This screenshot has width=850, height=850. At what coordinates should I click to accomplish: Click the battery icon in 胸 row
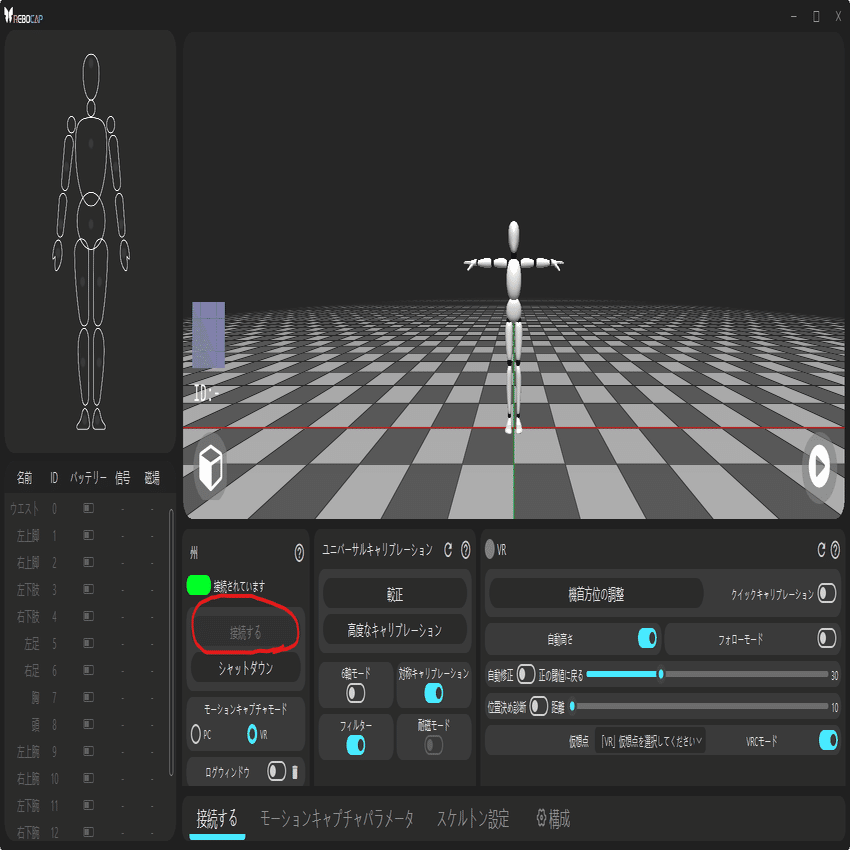pos(88,697)
